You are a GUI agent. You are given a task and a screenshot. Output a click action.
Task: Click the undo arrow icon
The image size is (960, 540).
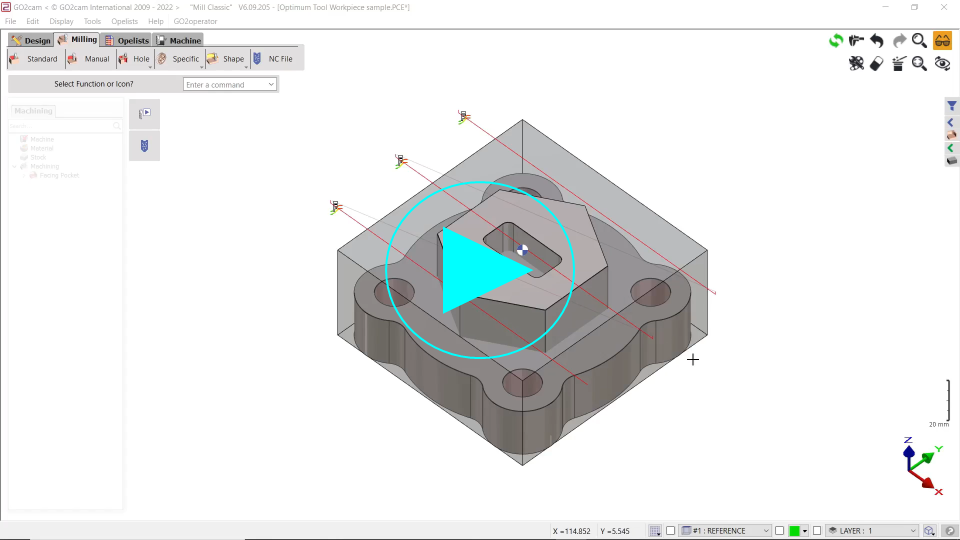[x=877, y=41]
